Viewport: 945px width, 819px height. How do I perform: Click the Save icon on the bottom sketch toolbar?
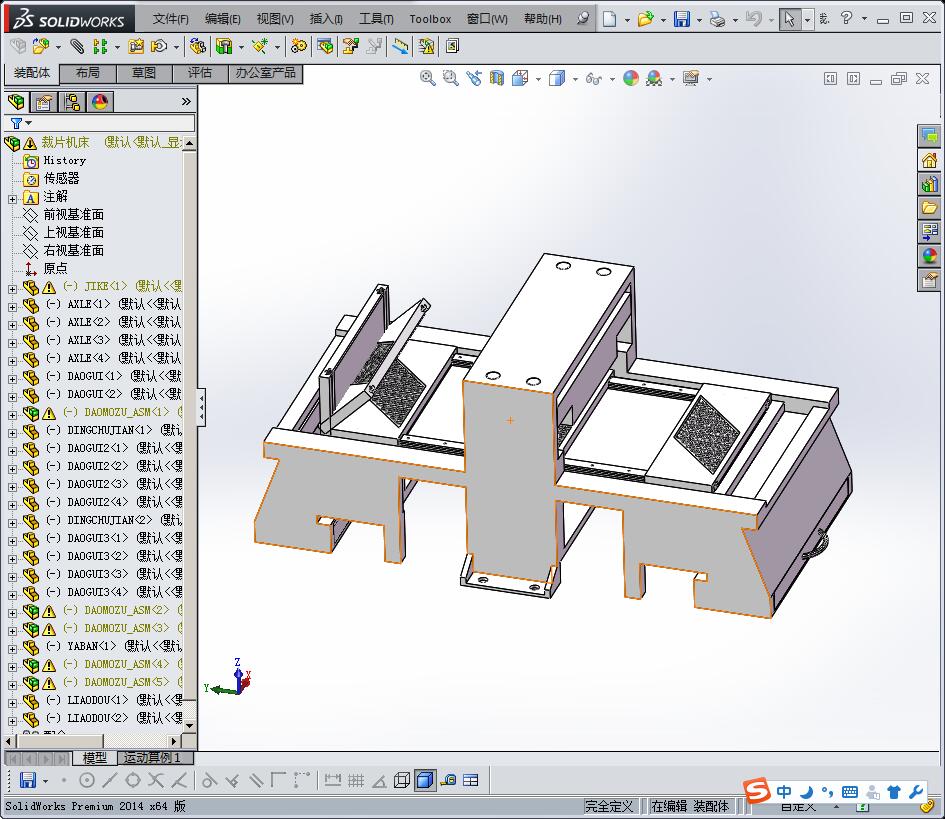pyautogui.click(x=25, y=781)
